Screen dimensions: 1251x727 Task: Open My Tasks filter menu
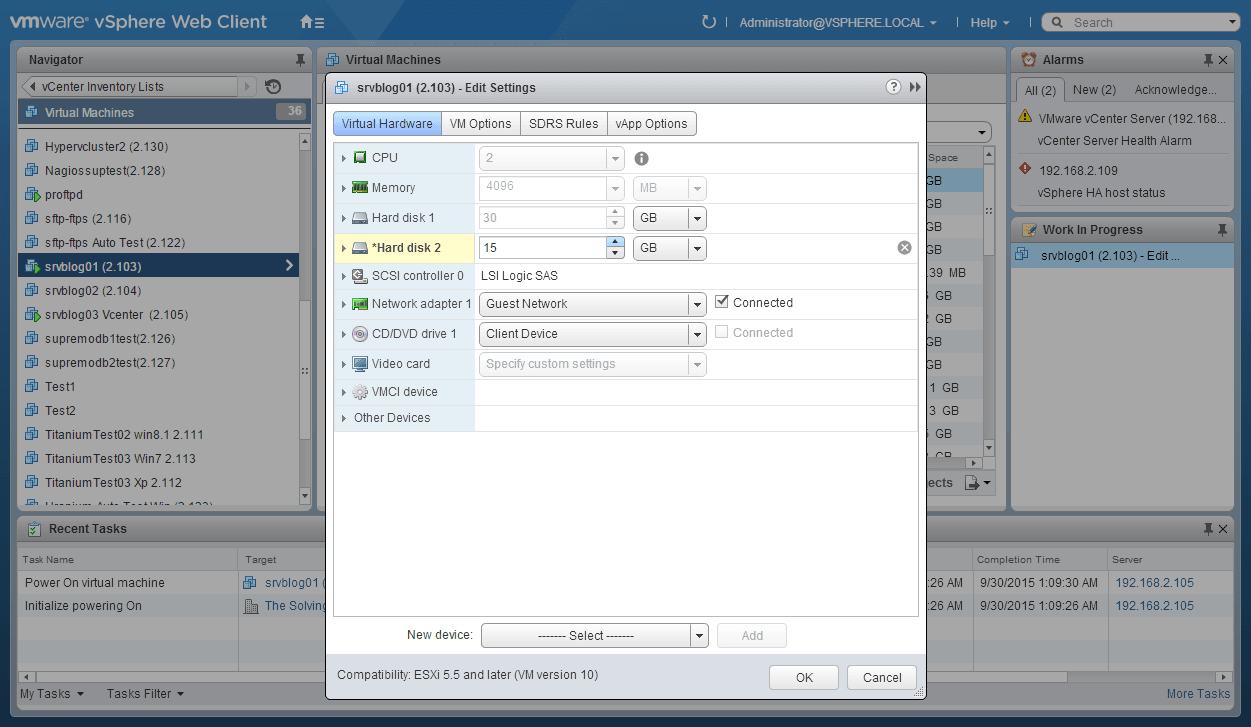[x=52, y=694]
